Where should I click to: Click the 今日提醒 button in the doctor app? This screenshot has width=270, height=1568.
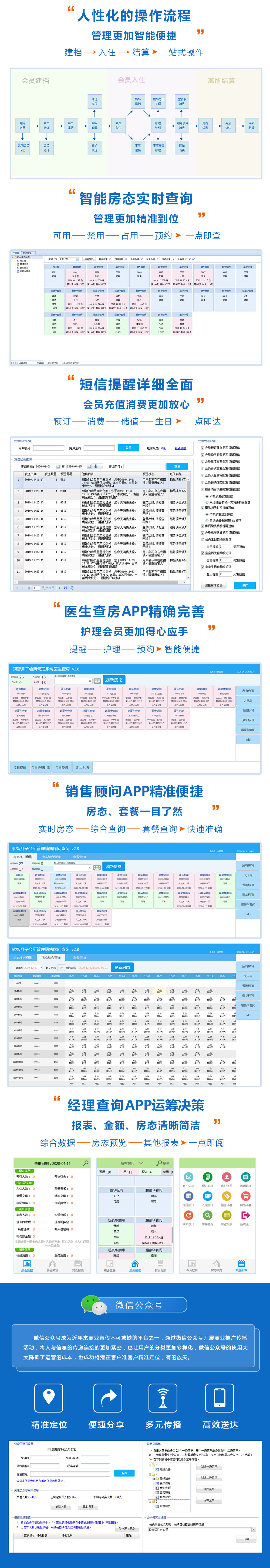pos(20,768)
